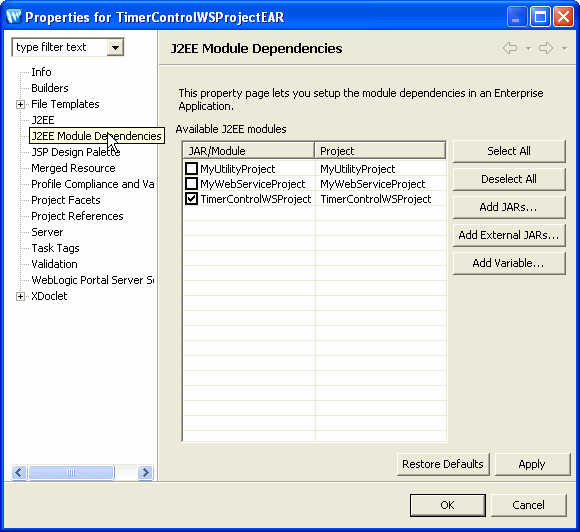Screen dimensions: 580x532
Task: Uncheck the TimerControlWSProject checkbox
Action: (191, 199)
